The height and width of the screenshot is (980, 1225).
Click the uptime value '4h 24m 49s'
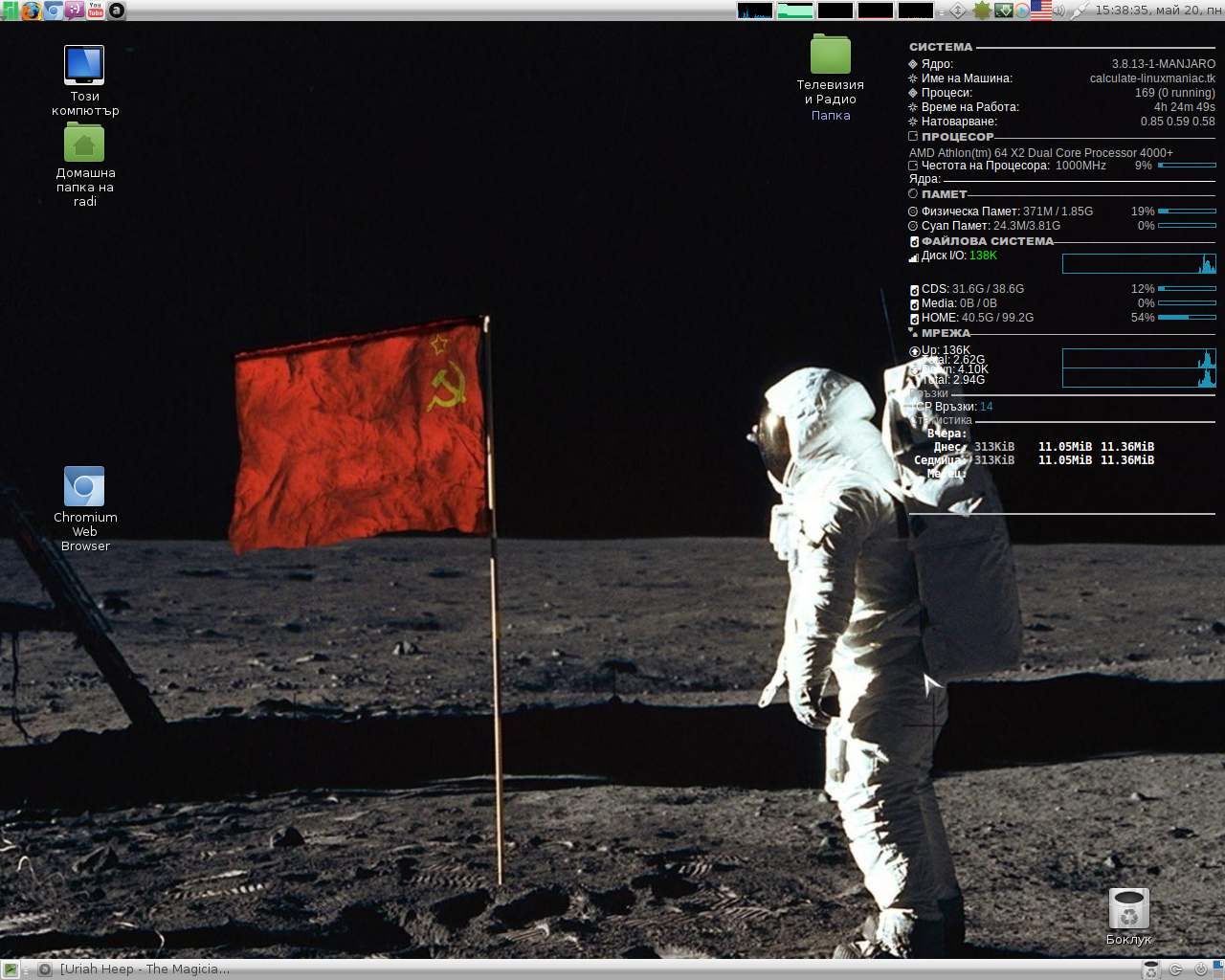pyautogui.click(x=1185, y=107)
